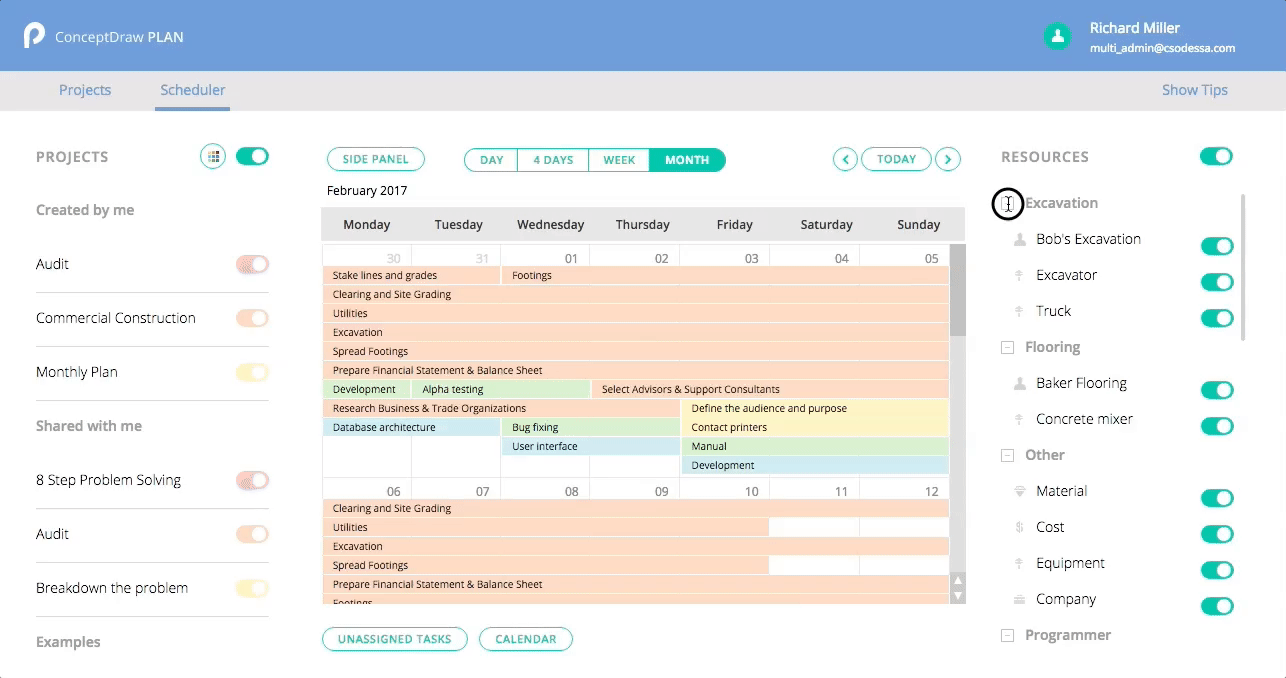Open the projects grid view icon
Screen dimensions: 1286x678
pyautogui.click(x=212, y=156)
